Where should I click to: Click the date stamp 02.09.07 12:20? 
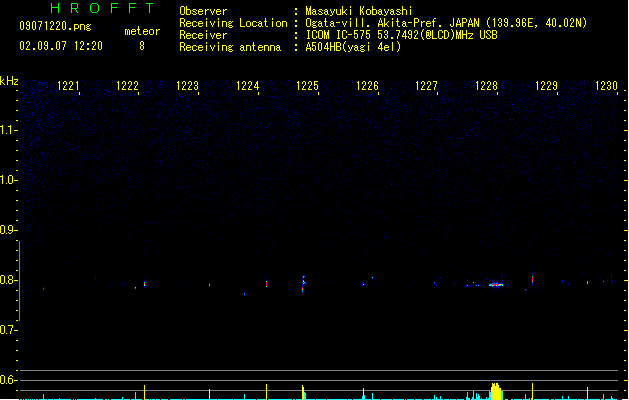click(61, 46)
